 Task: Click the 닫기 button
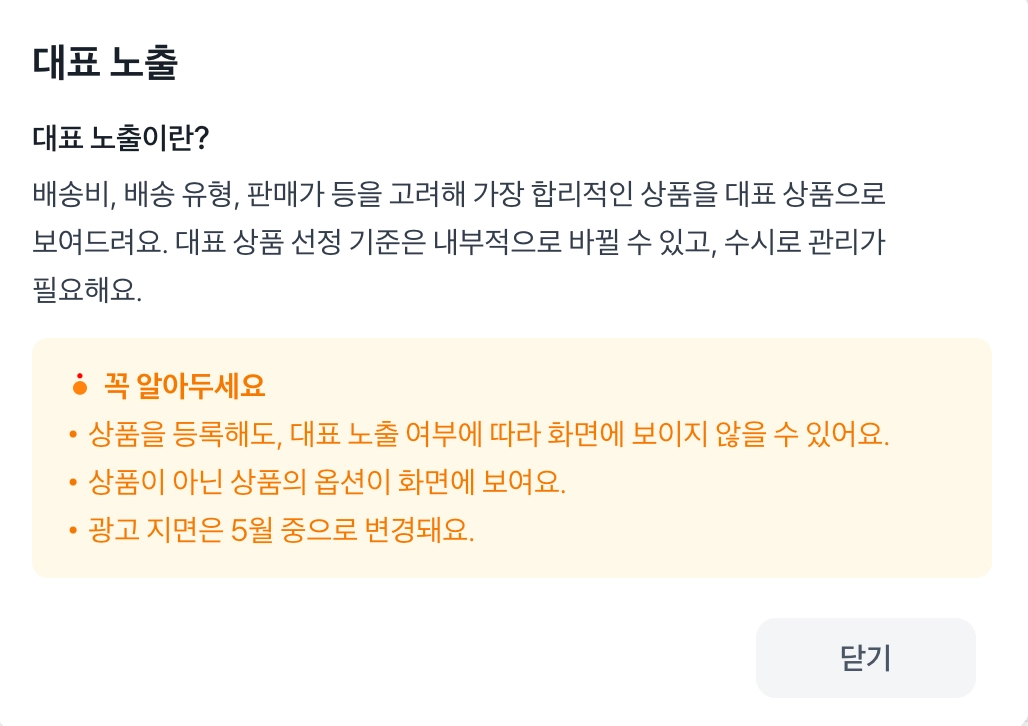[865, 658]
